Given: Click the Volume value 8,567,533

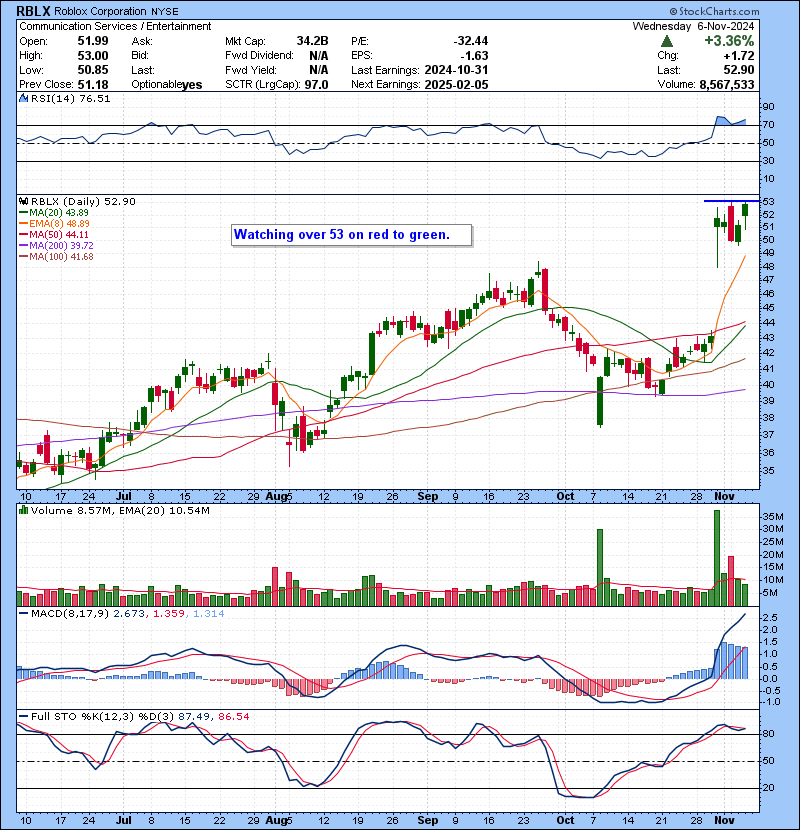Looking at the screenshot, I should coord(727,85).
